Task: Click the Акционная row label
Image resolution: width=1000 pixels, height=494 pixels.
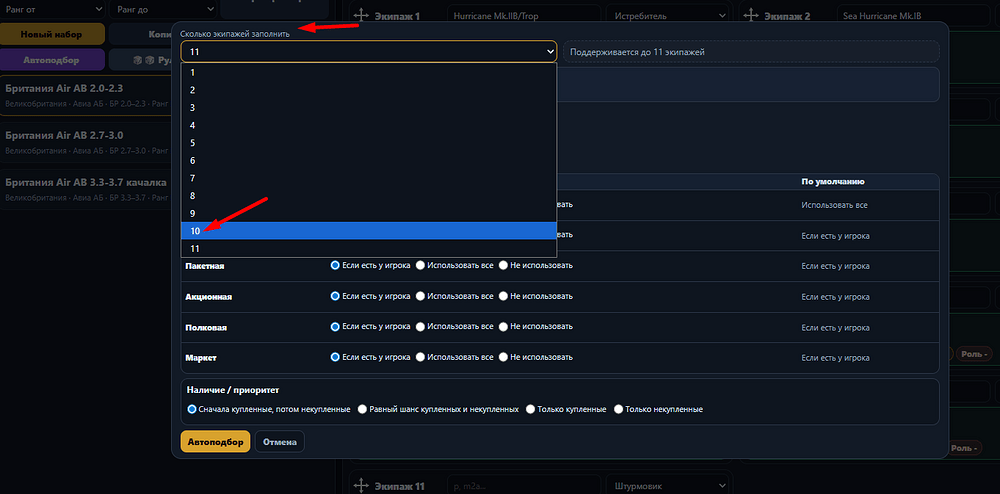Action: 208,296
